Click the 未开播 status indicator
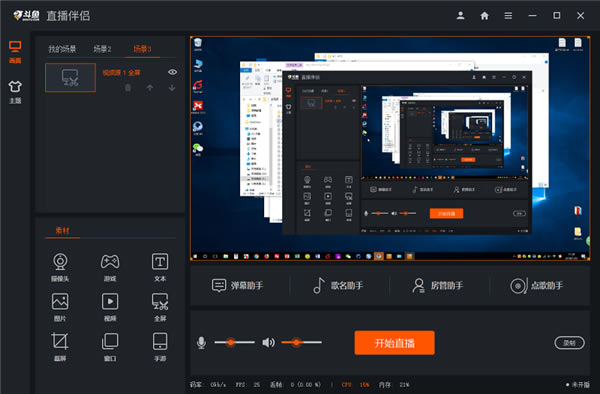This screenshot has height=394, width=600. tap(578, 384)
